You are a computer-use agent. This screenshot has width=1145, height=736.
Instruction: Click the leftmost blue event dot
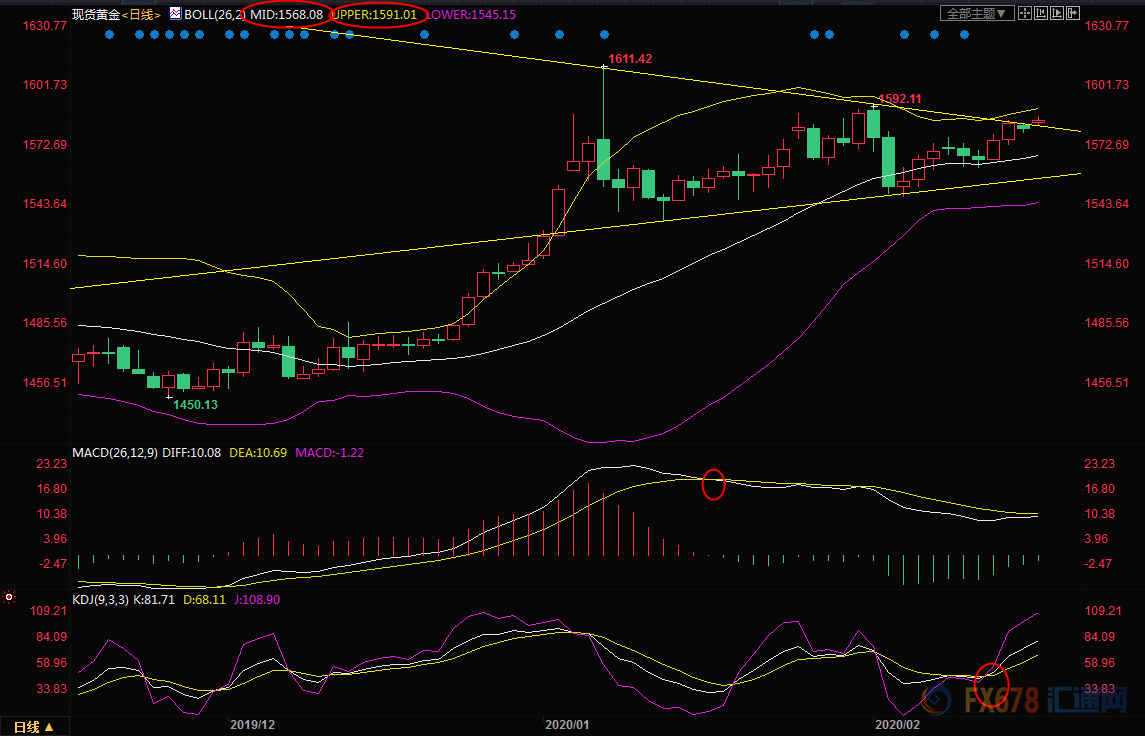pyautogui.click(x=109, y=35)
